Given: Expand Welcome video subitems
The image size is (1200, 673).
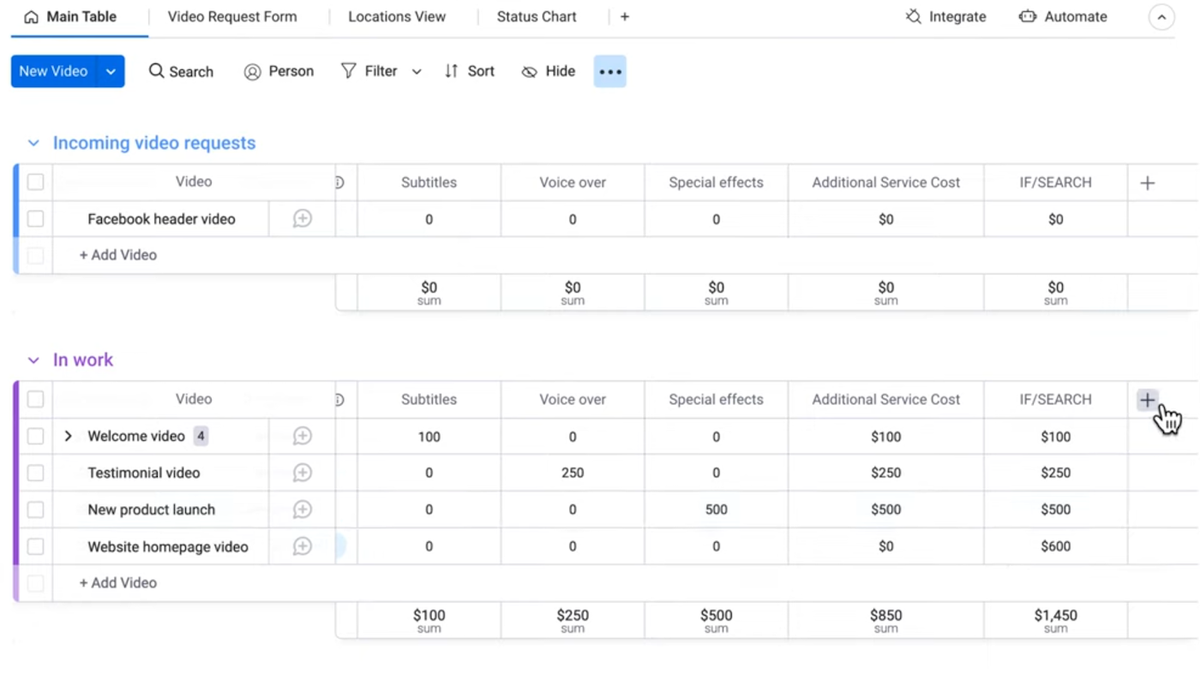Looking at the screenshot, I should click(x=68, y=436).
